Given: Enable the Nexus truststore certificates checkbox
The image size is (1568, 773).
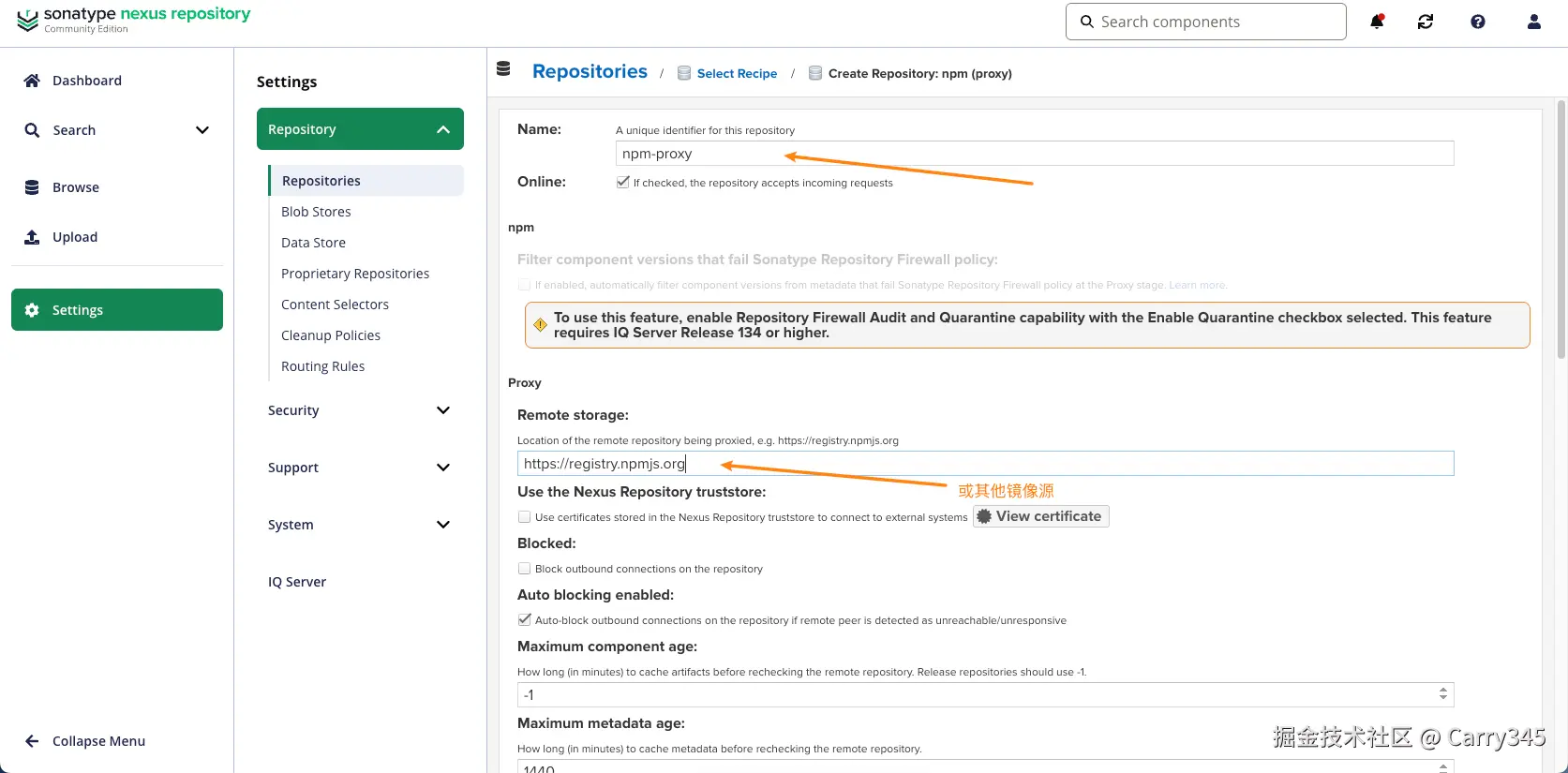Looking at the screenshot, I should [x=525, y=517].
